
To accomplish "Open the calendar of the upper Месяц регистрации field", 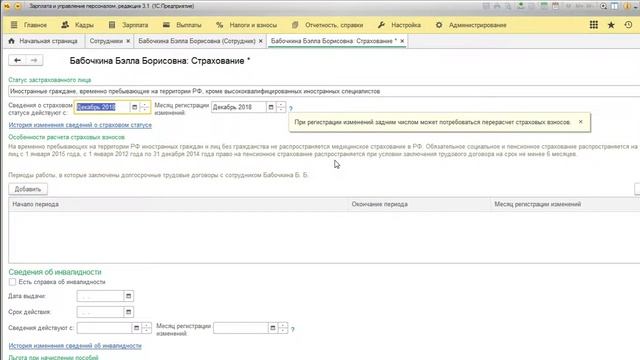I will pos(271,107).
